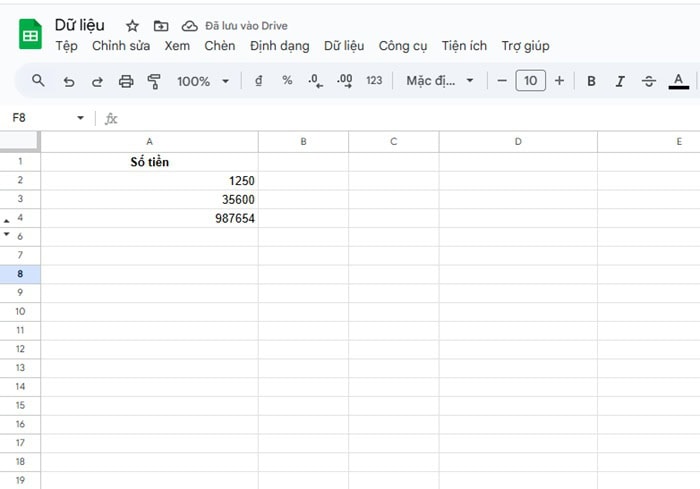Open the Công cụ menu

pos(403,46)
